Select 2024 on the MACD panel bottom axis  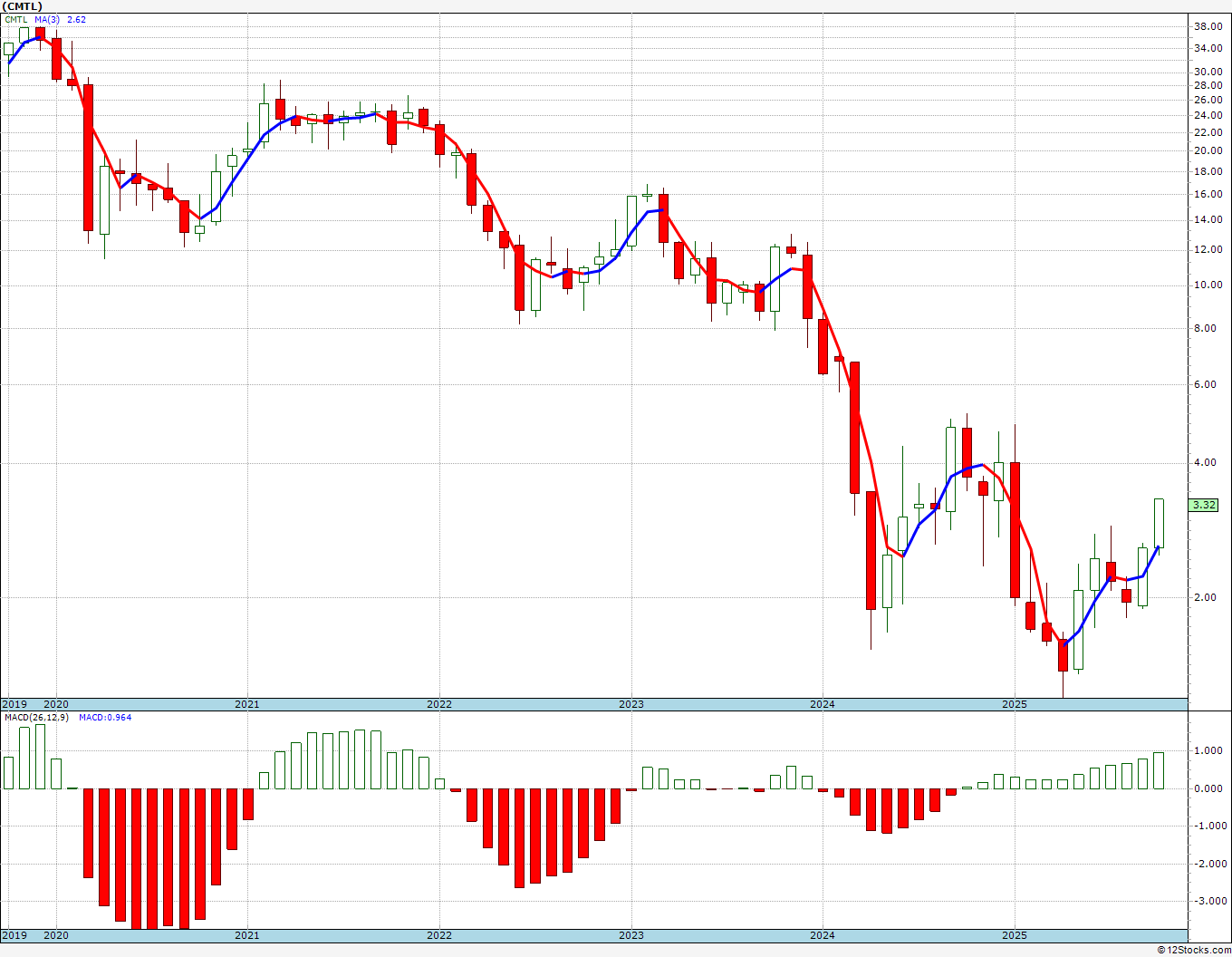click(823, 935)
